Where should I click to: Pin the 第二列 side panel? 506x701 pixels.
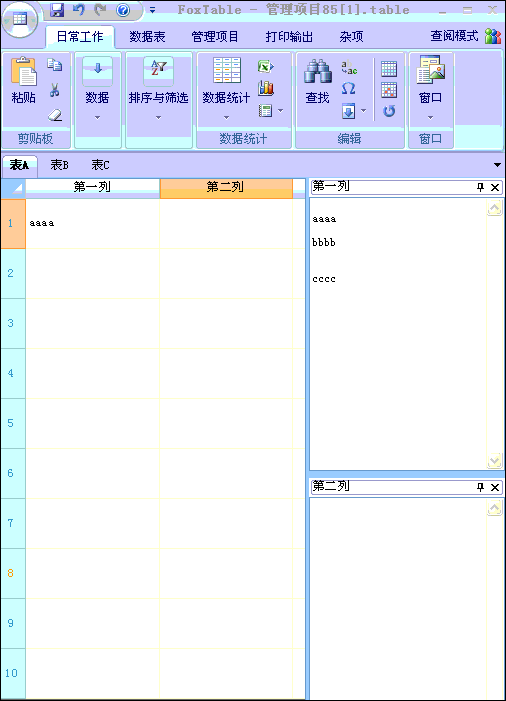pyautogui.click(x=481, y=487)
